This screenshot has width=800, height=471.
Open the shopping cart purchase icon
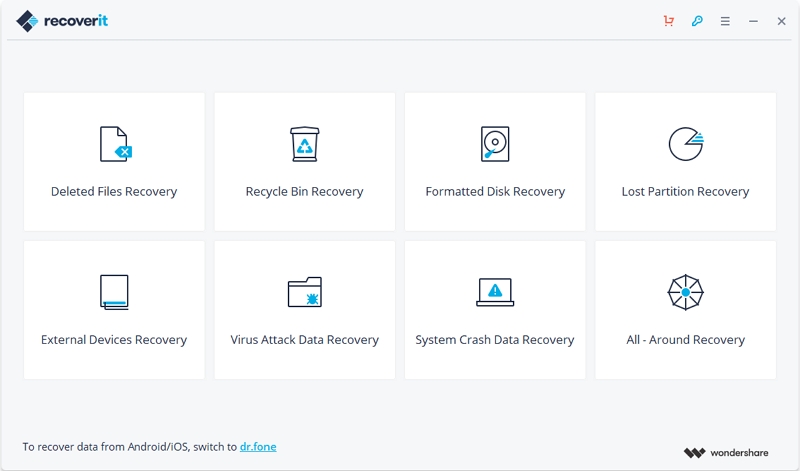(x=668, y=21)
